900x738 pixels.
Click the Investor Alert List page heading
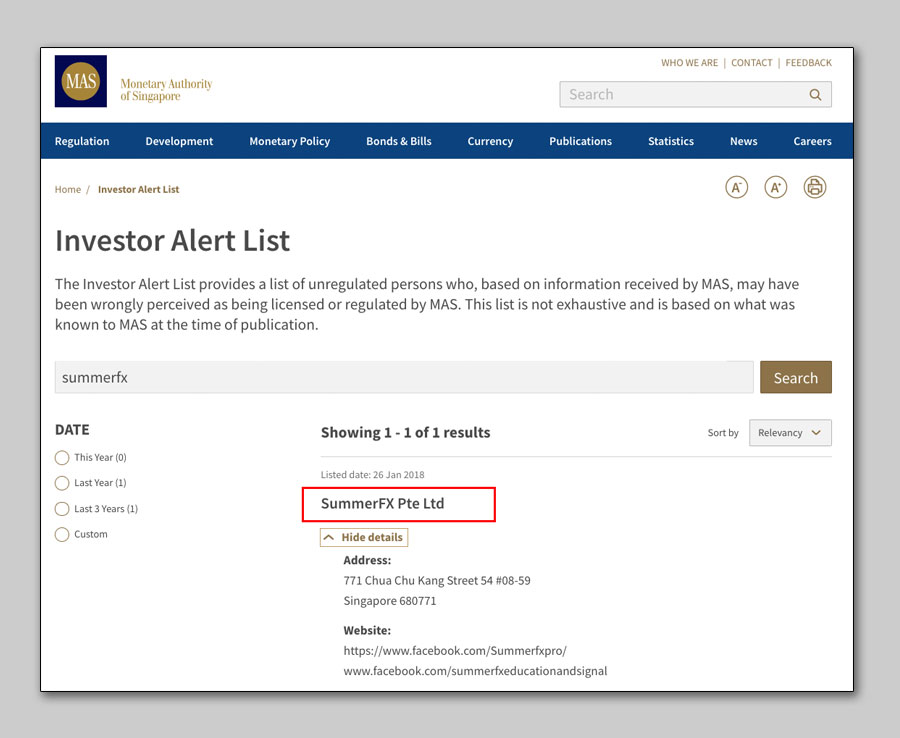coord(172,240)
